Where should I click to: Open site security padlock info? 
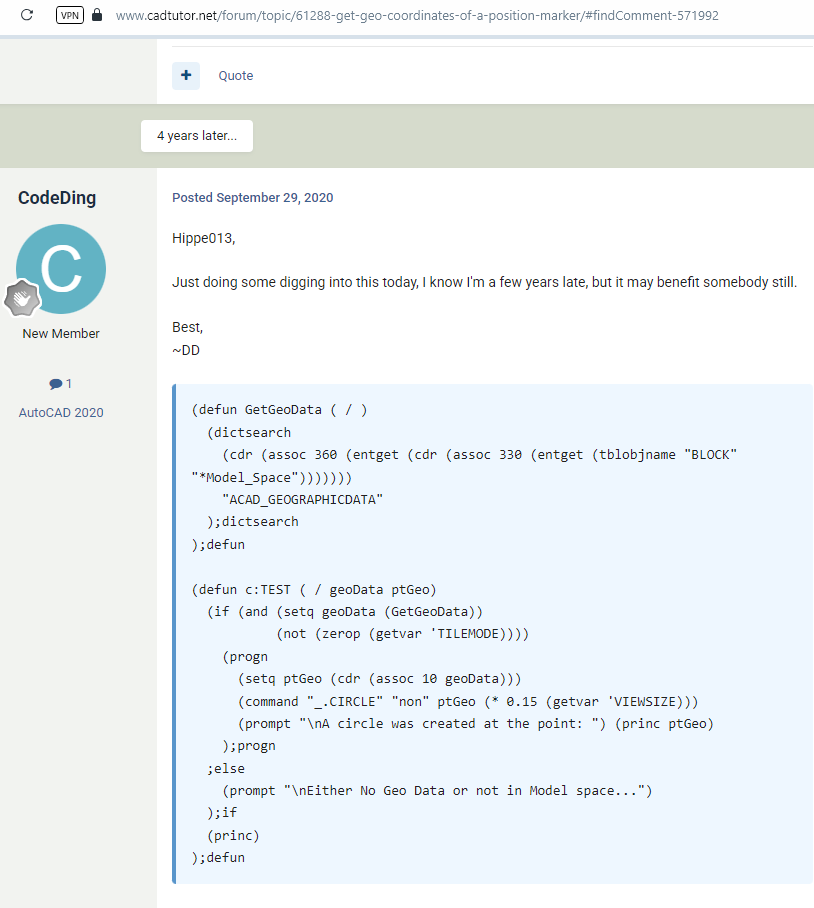click(x=97, y=14)
